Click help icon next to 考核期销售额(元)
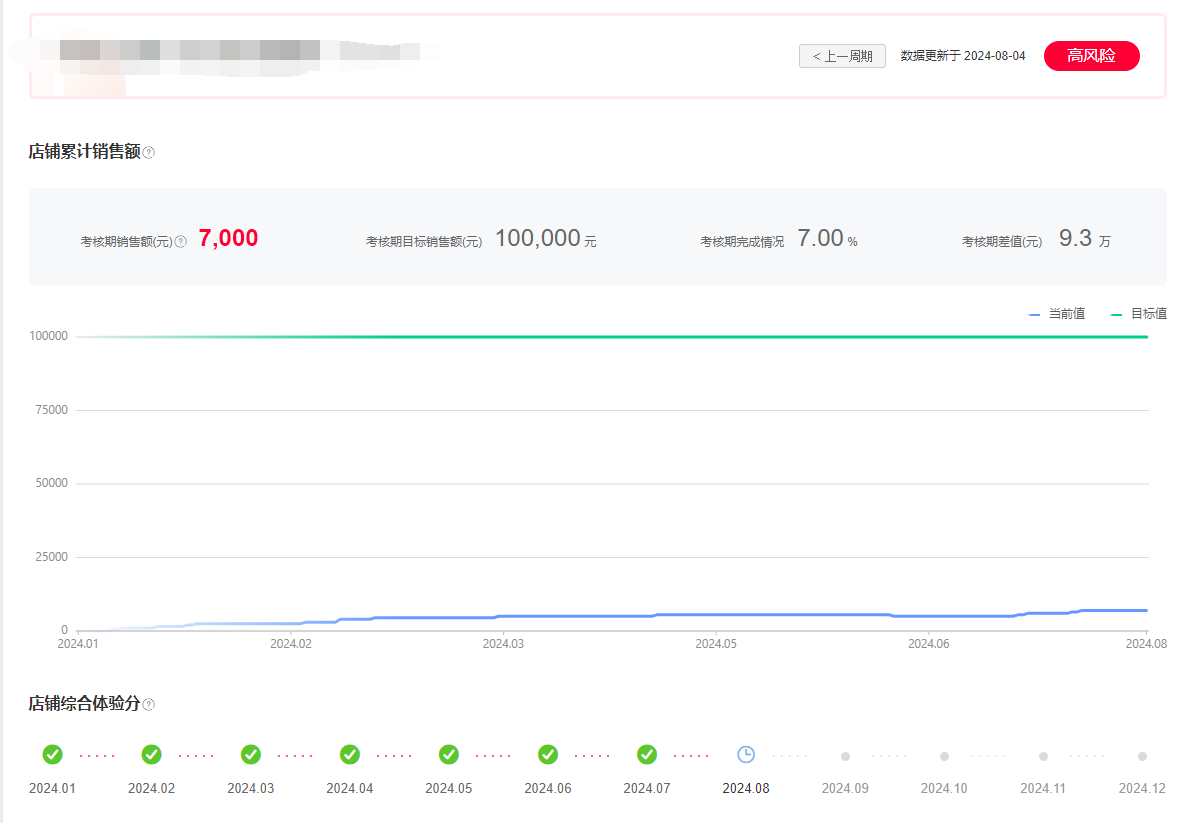The width and height of the screenshot is (1180, 830). (181, 241)
